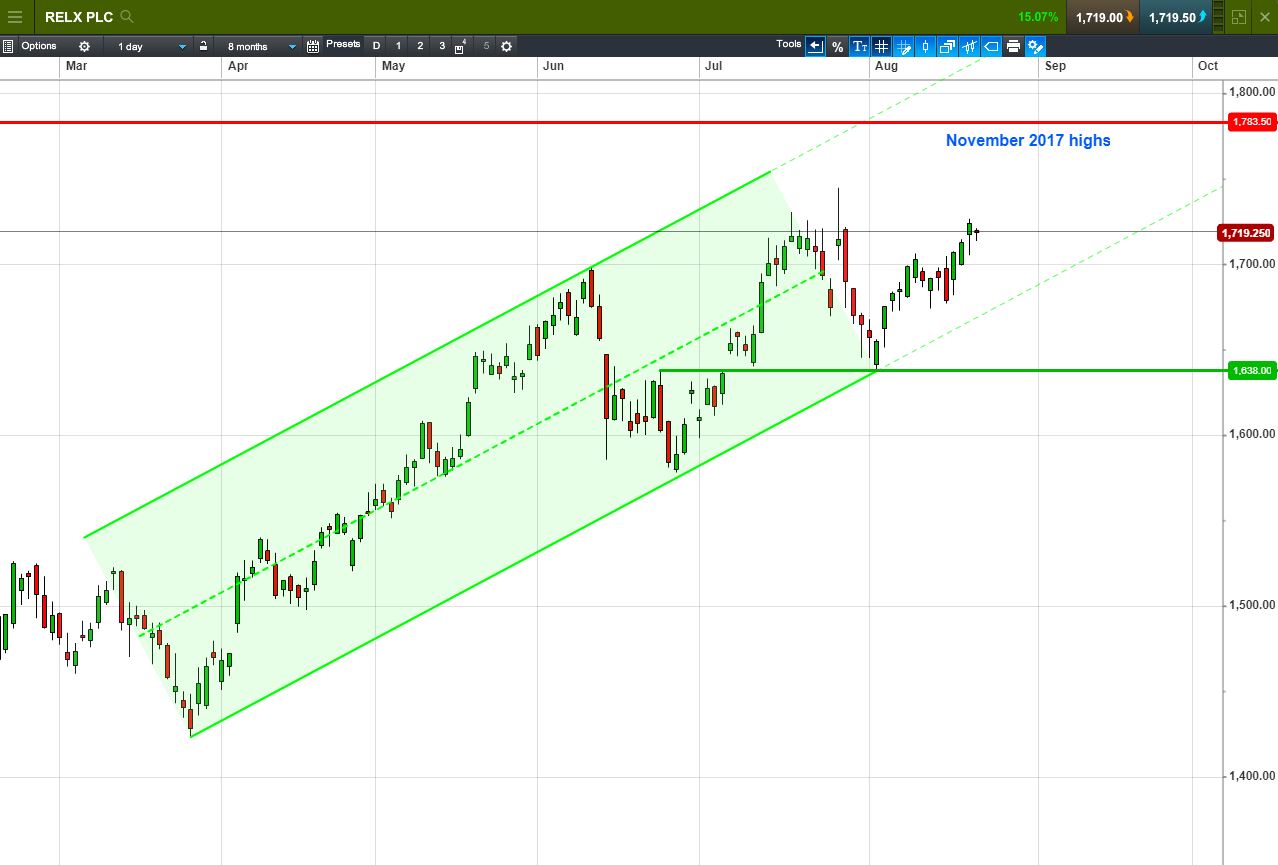This screenshot has height=865, width=1278.
Task: Open the overlay windows icon
Action: pyautogui.click(x=947, y=46)
